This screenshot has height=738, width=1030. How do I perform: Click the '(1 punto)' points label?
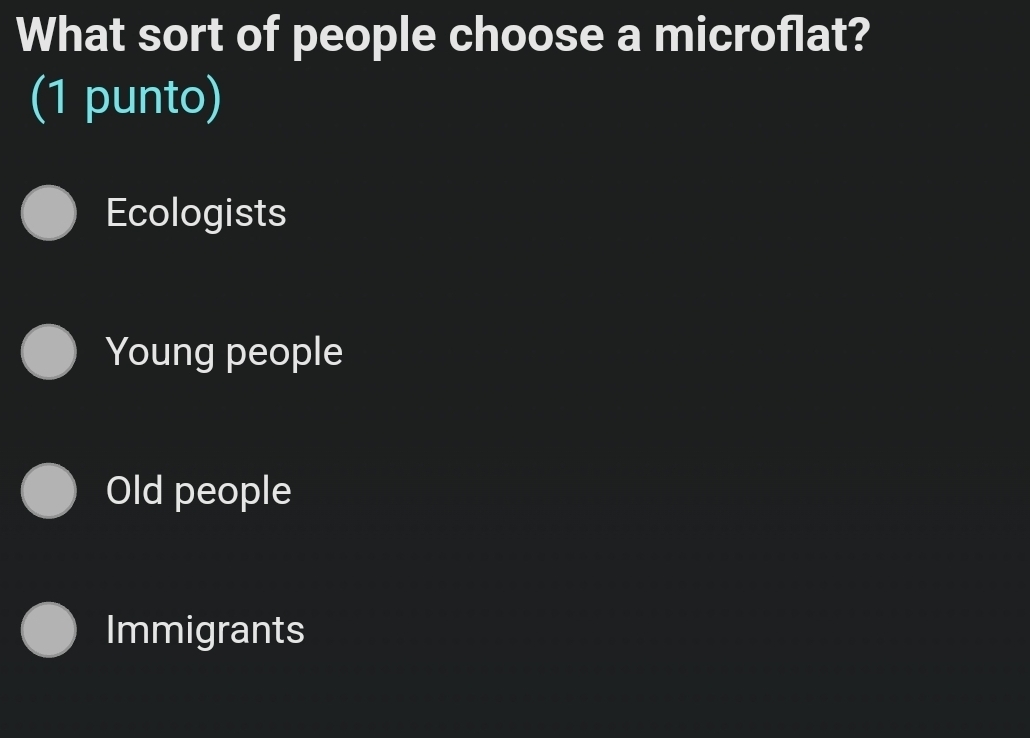(x=126, y=98)
